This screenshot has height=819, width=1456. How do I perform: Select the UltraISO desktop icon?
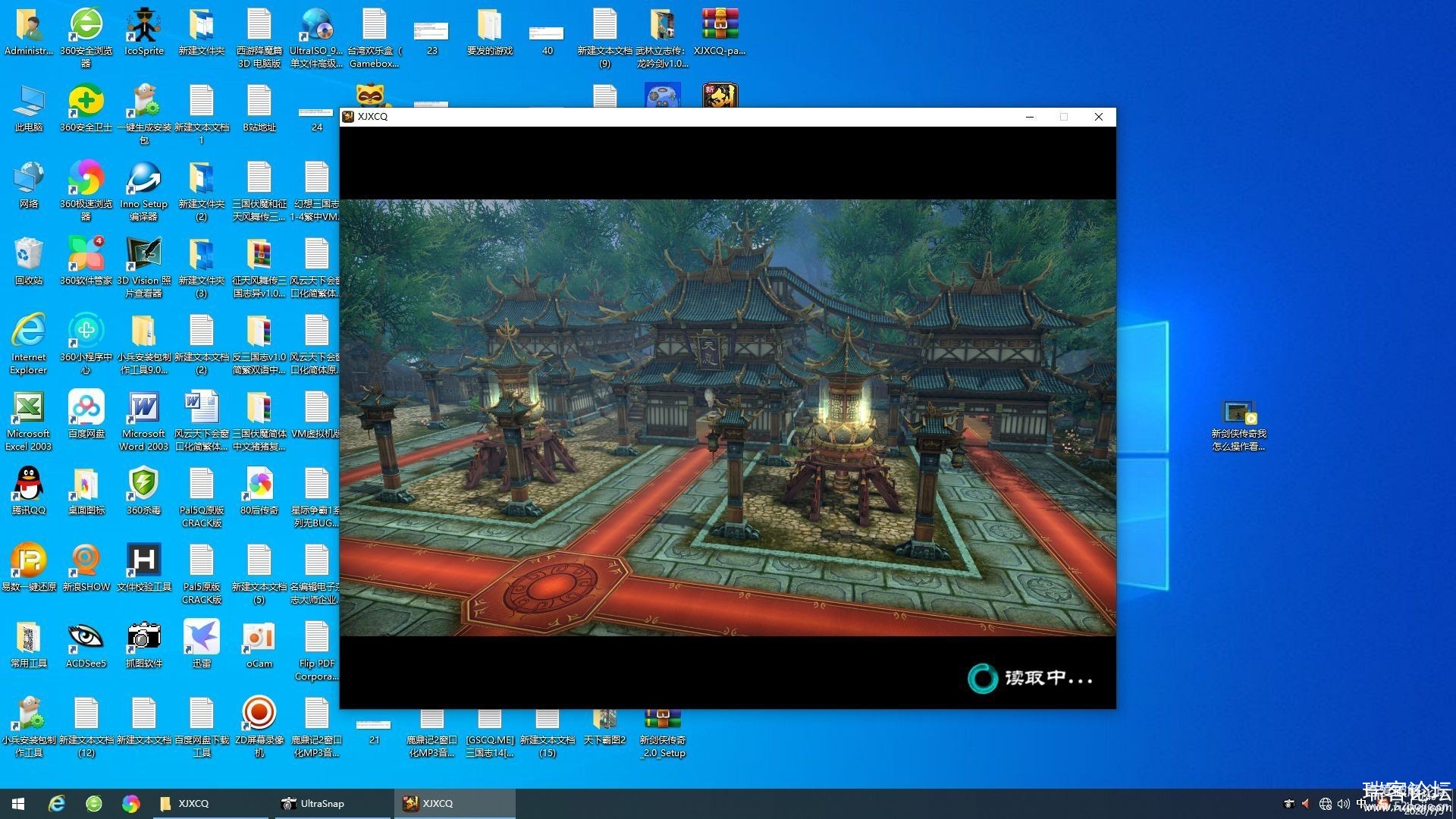(317, 38)
